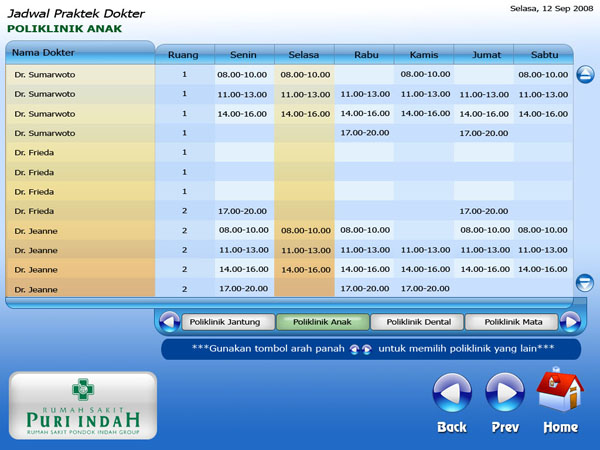Go to Home via house icon
This screenshot has width=600, height=450.
(560, 392)
